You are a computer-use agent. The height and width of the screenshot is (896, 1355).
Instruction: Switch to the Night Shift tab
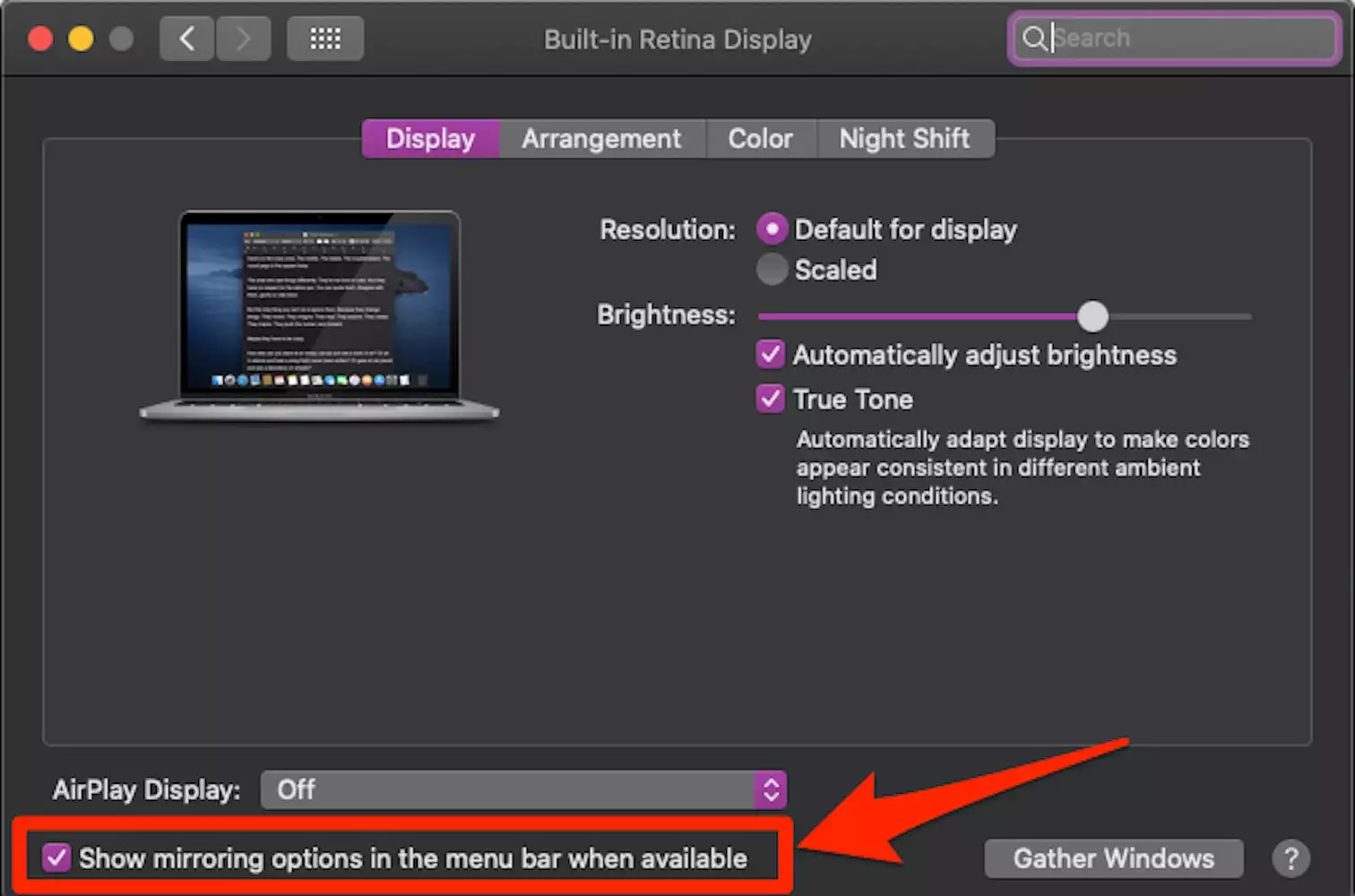(904, 139)
